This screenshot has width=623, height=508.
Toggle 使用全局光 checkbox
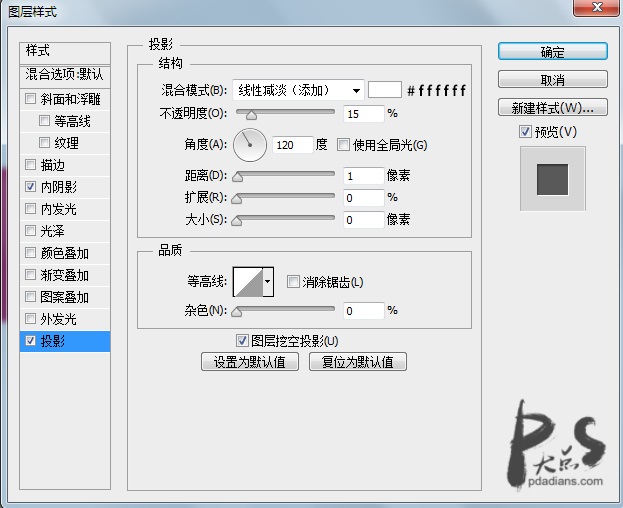point(343,144)
